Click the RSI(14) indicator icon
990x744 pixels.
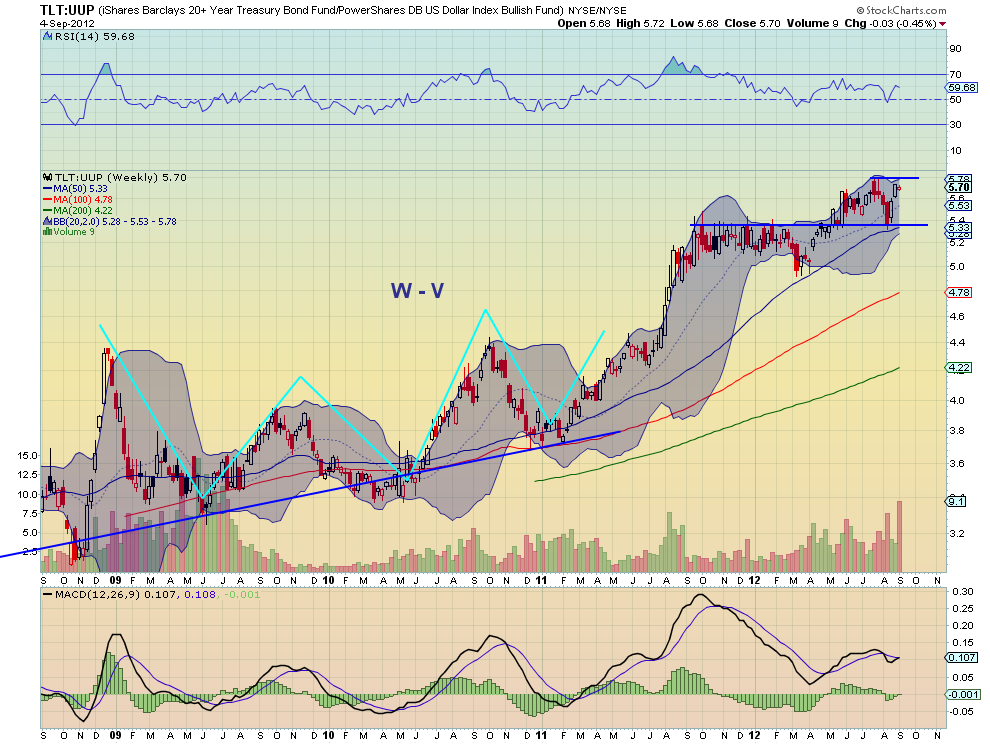[x=47, y=37]
